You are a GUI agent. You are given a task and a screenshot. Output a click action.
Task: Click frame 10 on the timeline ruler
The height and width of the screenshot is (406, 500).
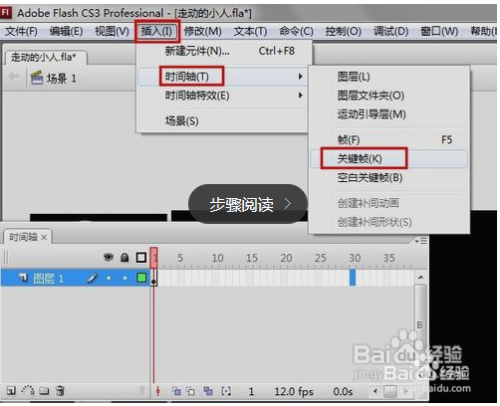(x=218, y=258)
